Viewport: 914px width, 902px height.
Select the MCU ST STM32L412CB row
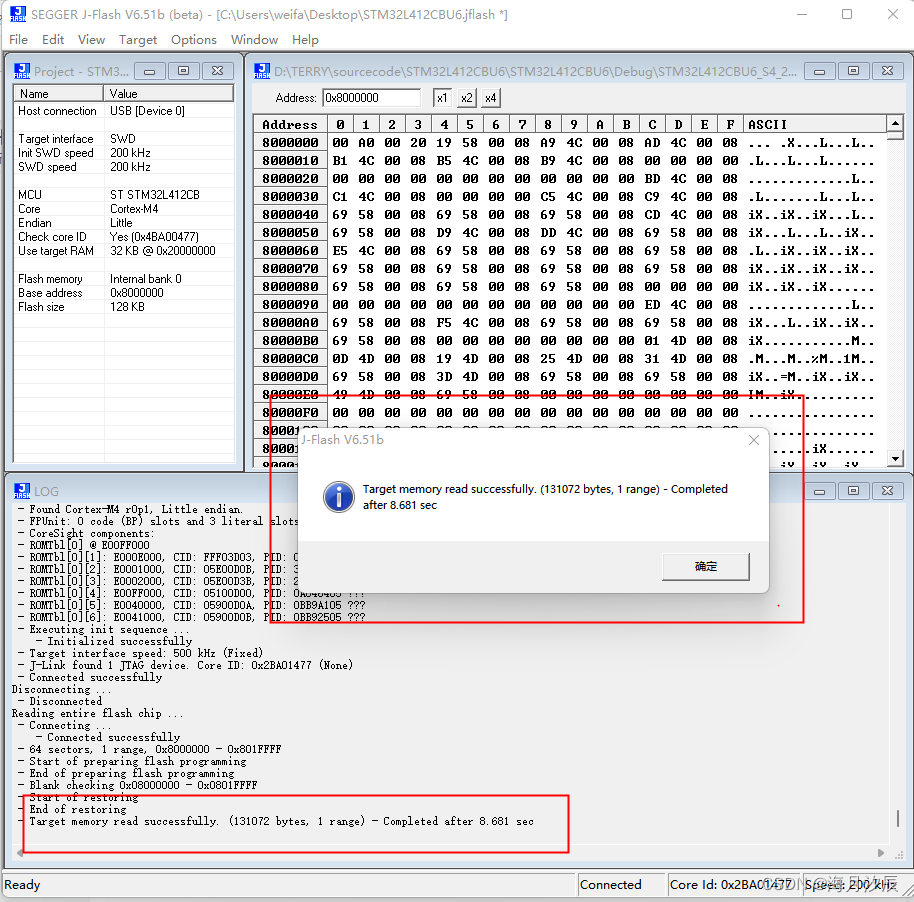point(124,195)
